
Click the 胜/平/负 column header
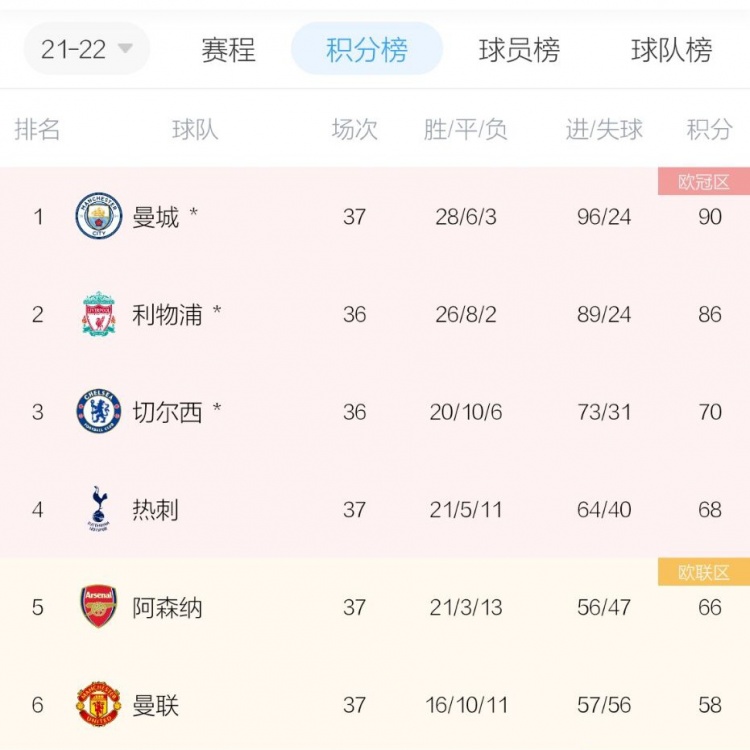click(x=465, y=129)
